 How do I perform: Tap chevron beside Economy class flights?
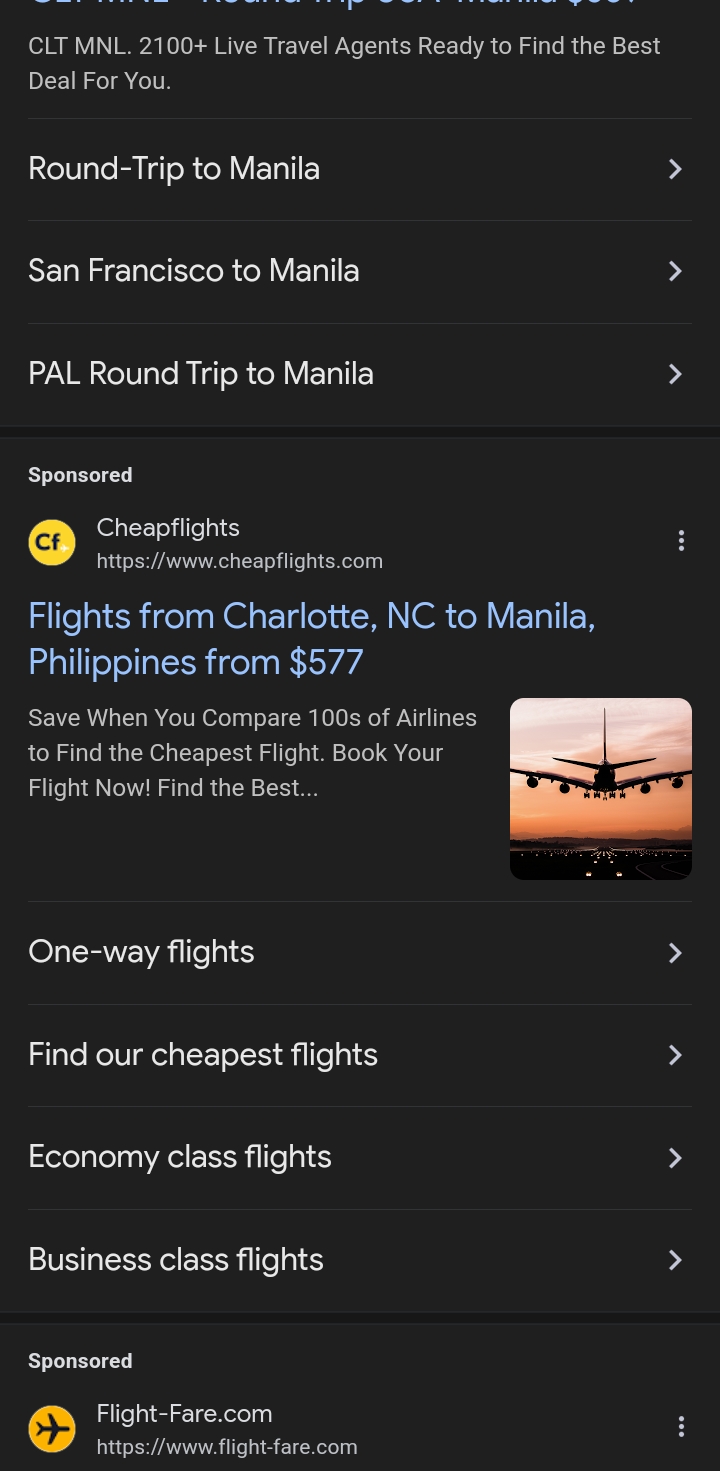click(675, 1158)
